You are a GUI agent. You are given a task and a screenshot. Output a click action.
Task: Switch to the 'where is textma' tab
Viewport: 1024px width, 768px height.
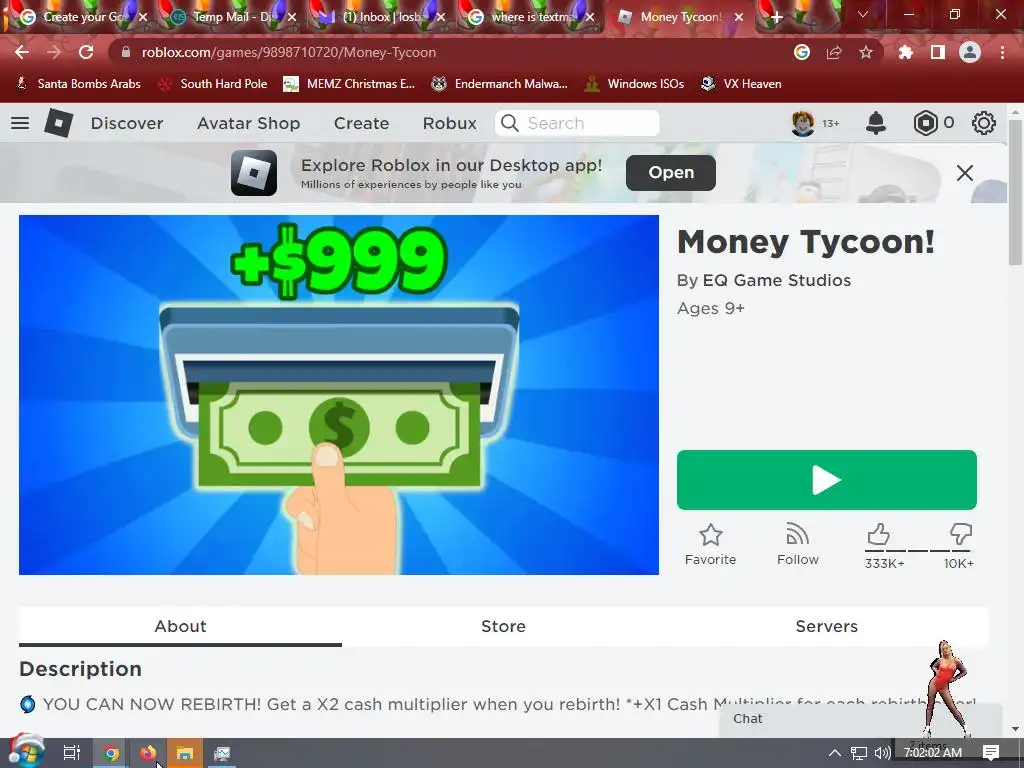tap(530, 17)
